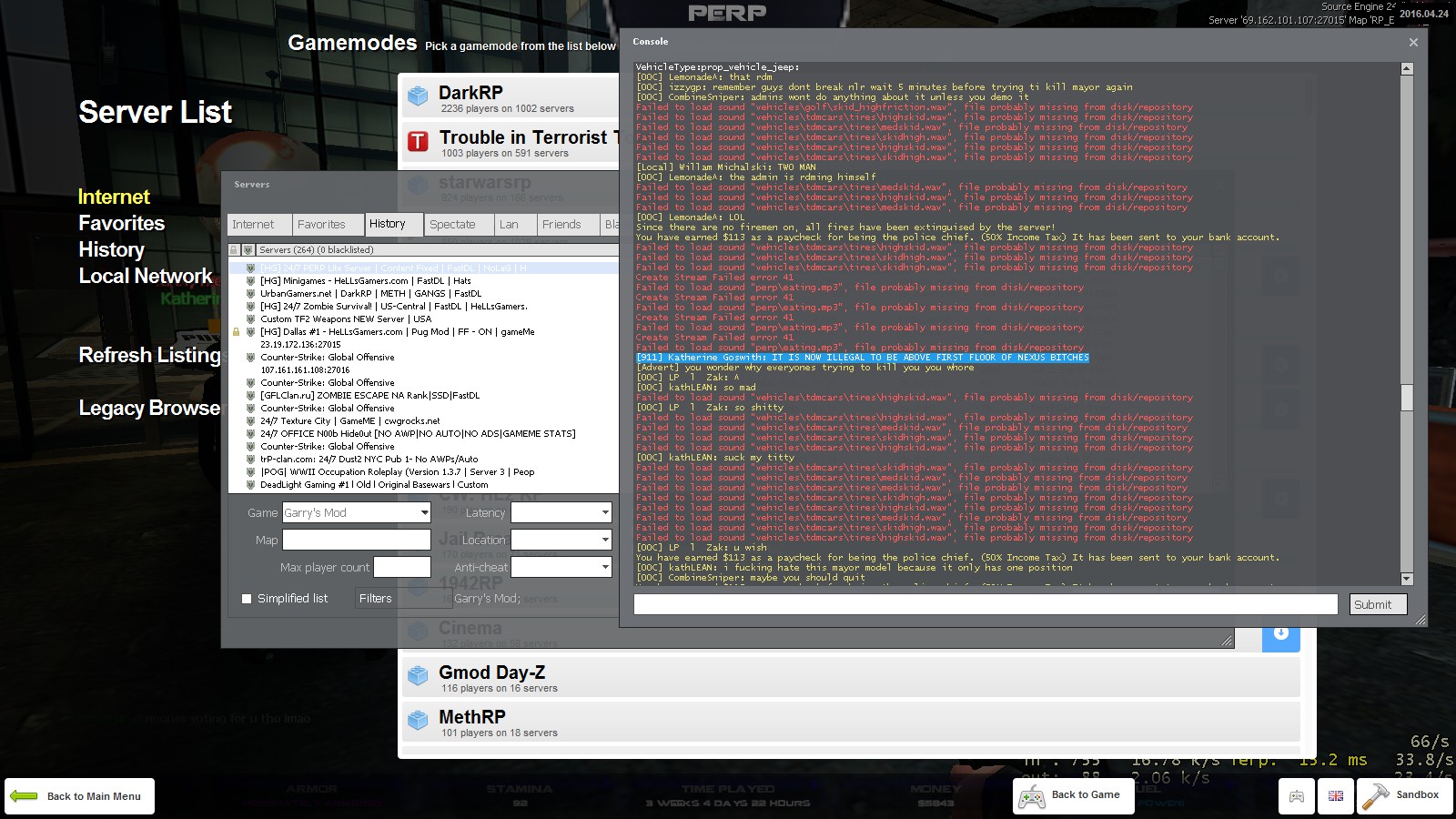This screenshot has height=819, width=1456.
Task: Click shield icon of UrbanGamers.net server
Action: pos(250,294)
